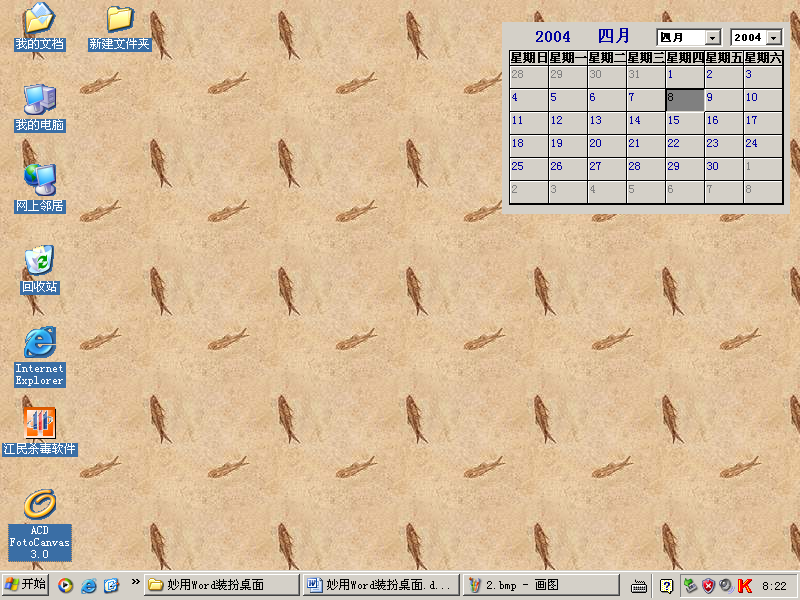Viewport: 800px width, 600px height.
Task: Select April 13 in the calendar
Action: click(x=607, y=123)
